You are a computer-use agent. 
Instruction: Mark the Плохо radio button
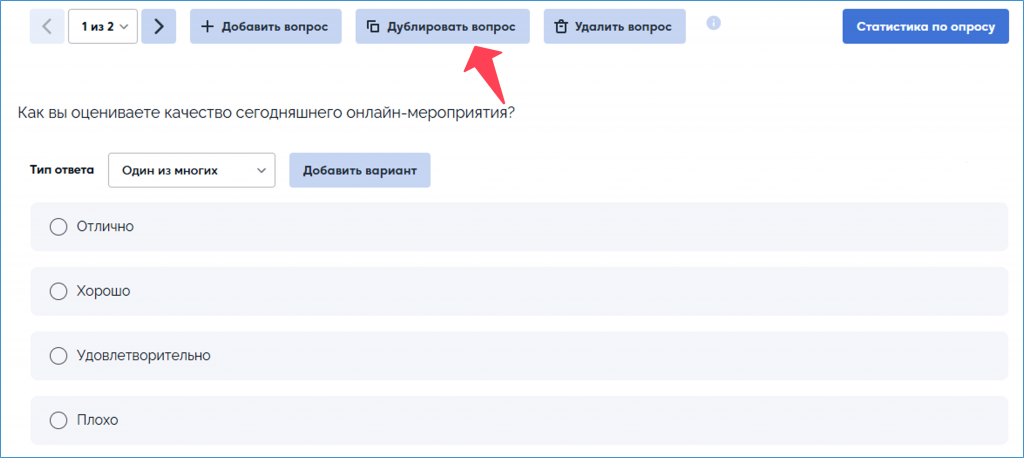coord(58,420)
